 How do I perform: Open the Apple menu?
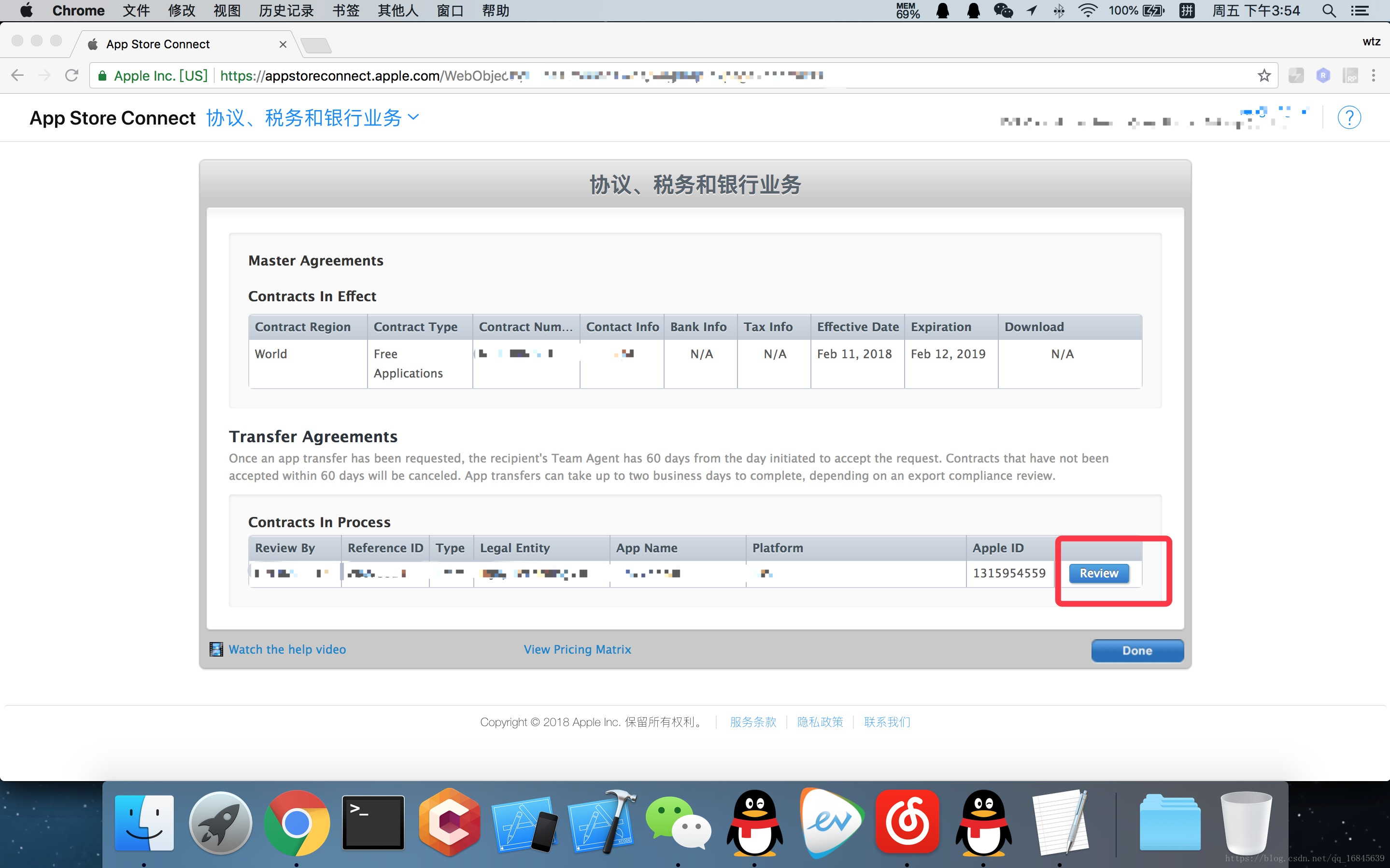click(26, 10)
